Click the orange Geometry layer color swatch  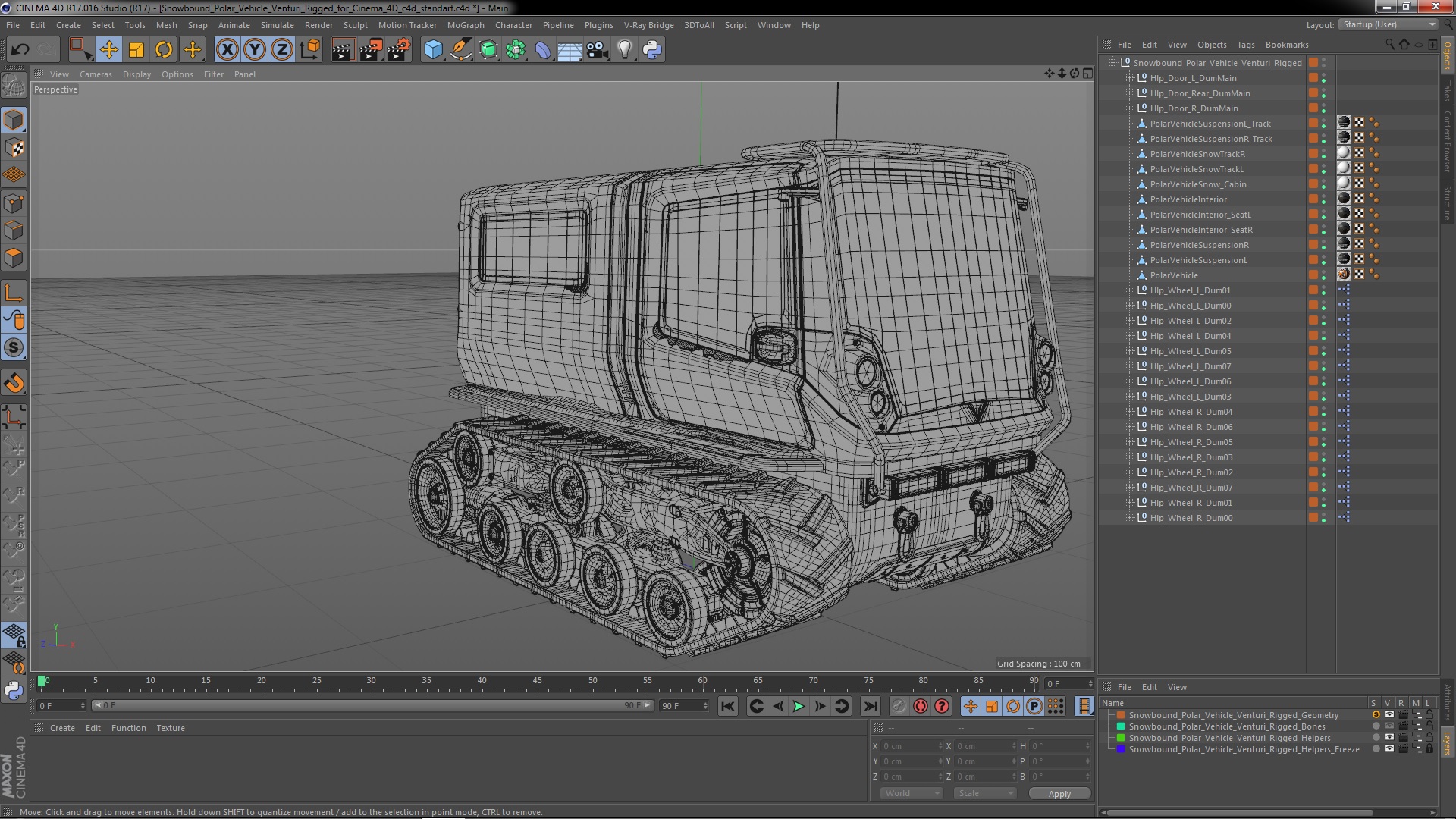tap(1120, 715)
